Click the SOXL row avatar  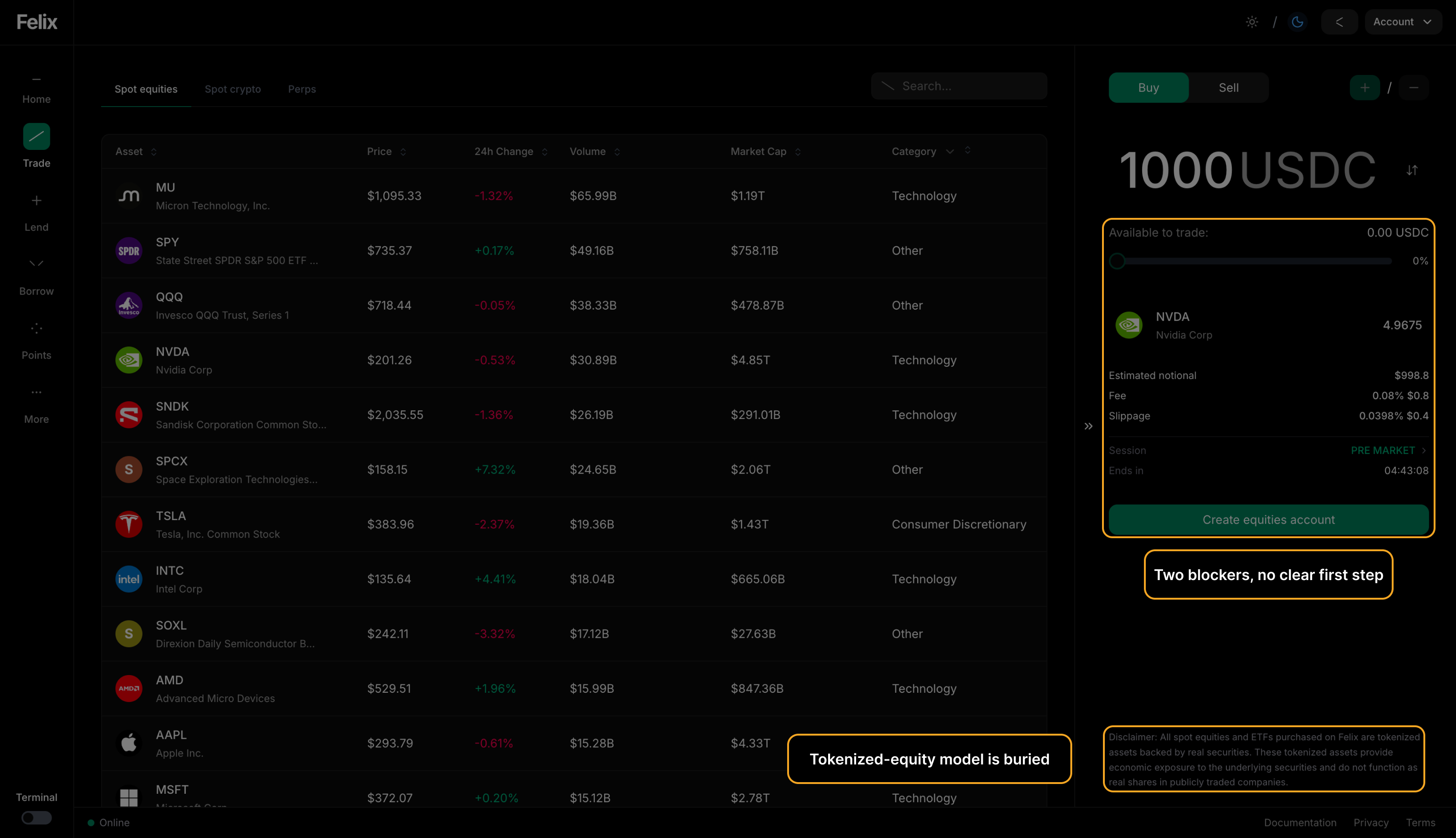tap(129, 633)
